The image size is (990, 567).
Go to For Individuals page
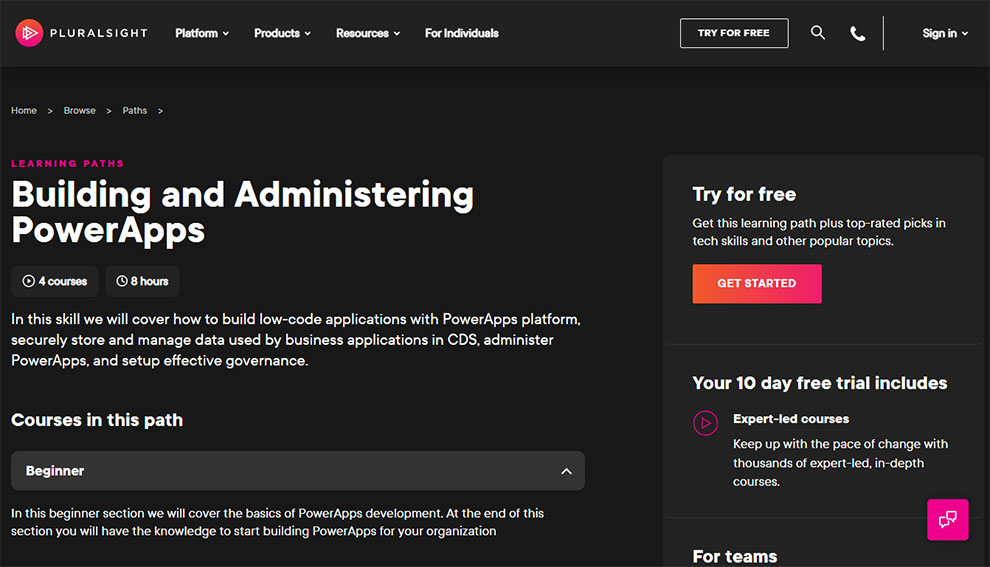[x=462, y=33]
